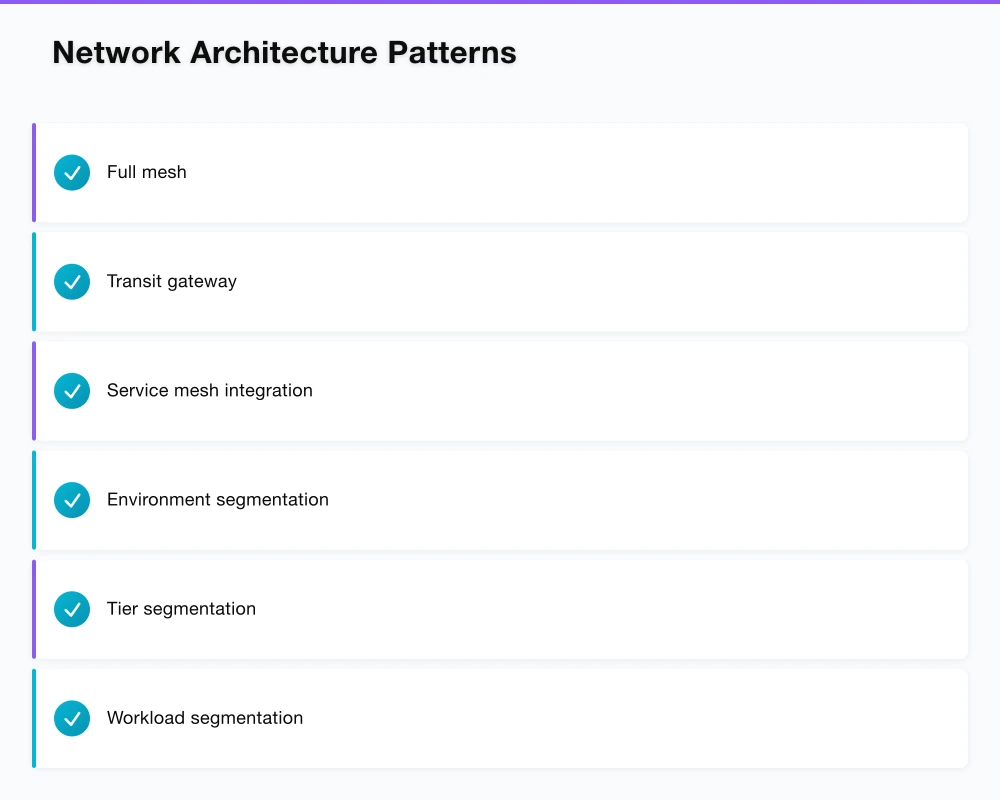The height and width of the screenshot is (800, 1000).
Task: Click the Environment segmentation card body
Action: coord(500,499)
